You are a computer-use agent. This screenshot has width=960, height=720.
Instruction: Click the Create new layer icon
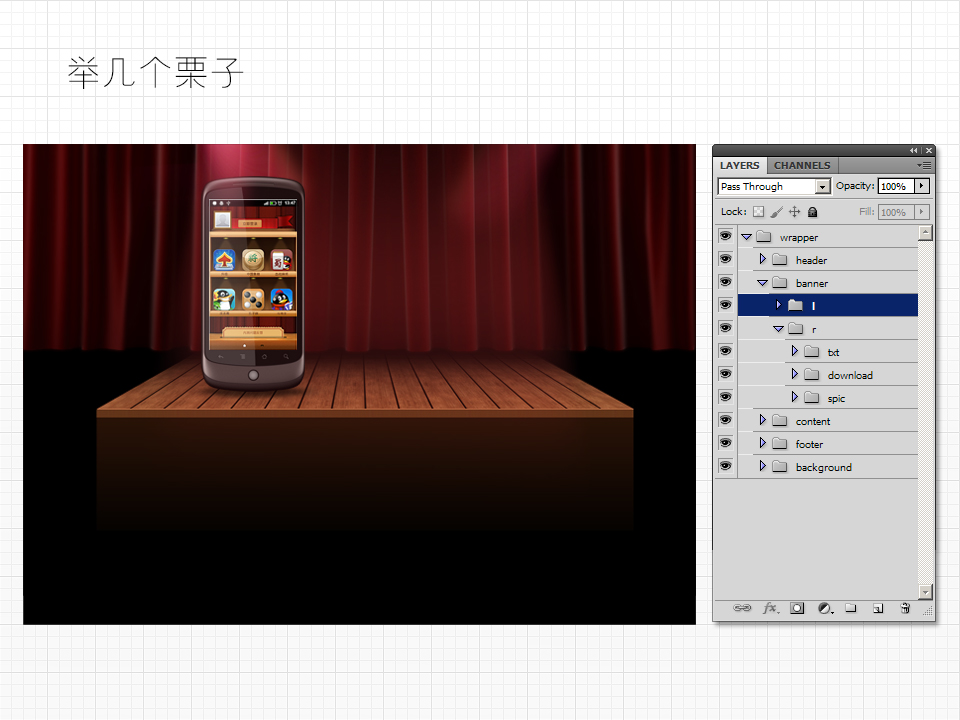click(x=878, y=608)
